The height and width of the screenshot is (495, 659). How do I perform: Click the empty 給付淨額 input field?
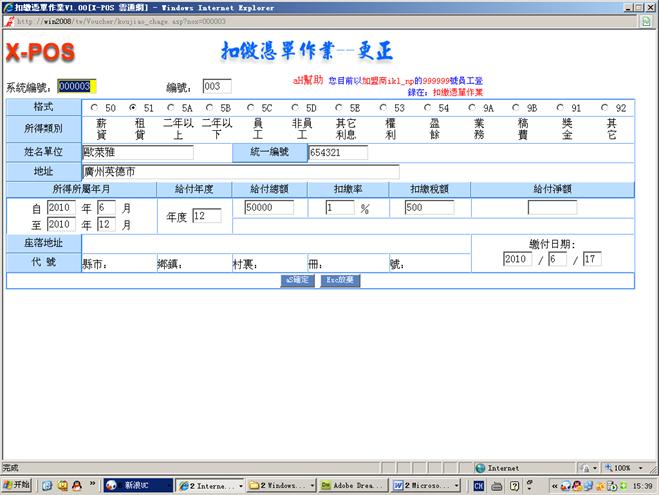pyautogui.click(x=552, y=208)
